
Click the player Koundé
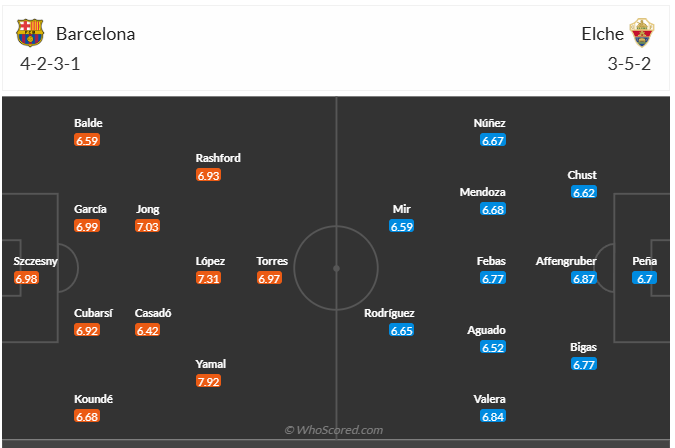(x=93, y=399)
